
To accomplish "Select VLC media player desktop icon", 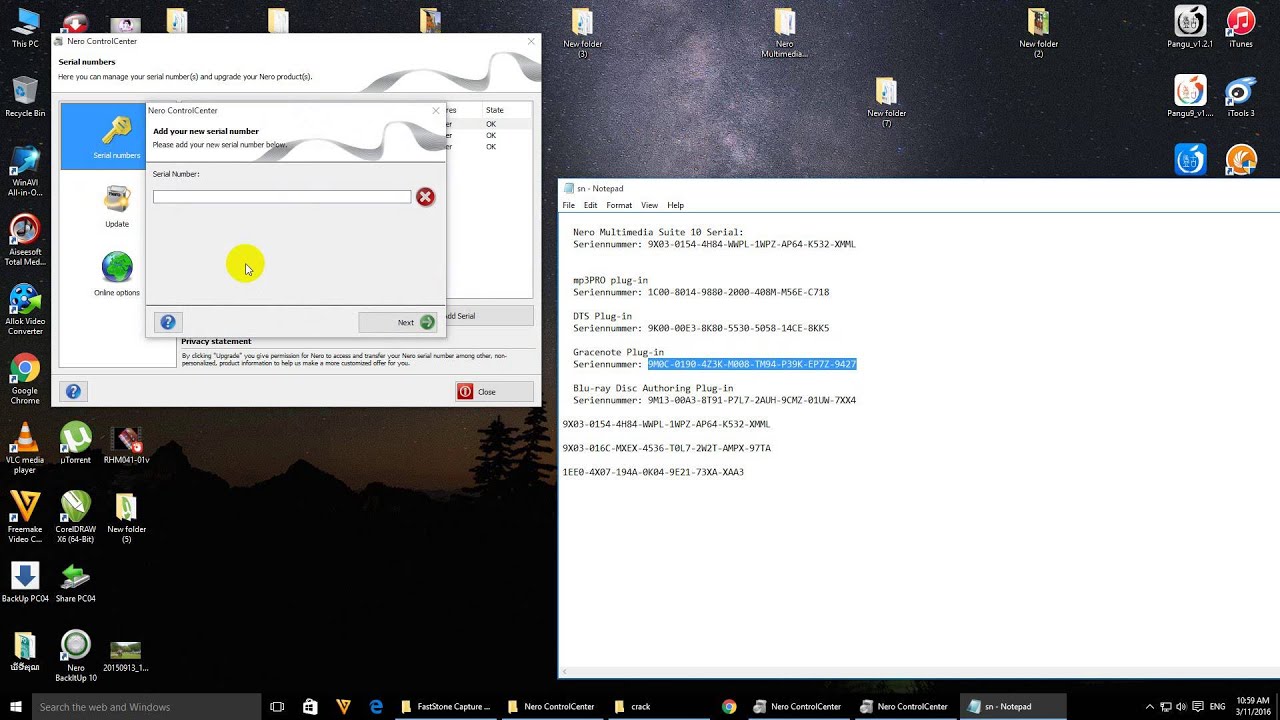I will click(x=26, y=449).
